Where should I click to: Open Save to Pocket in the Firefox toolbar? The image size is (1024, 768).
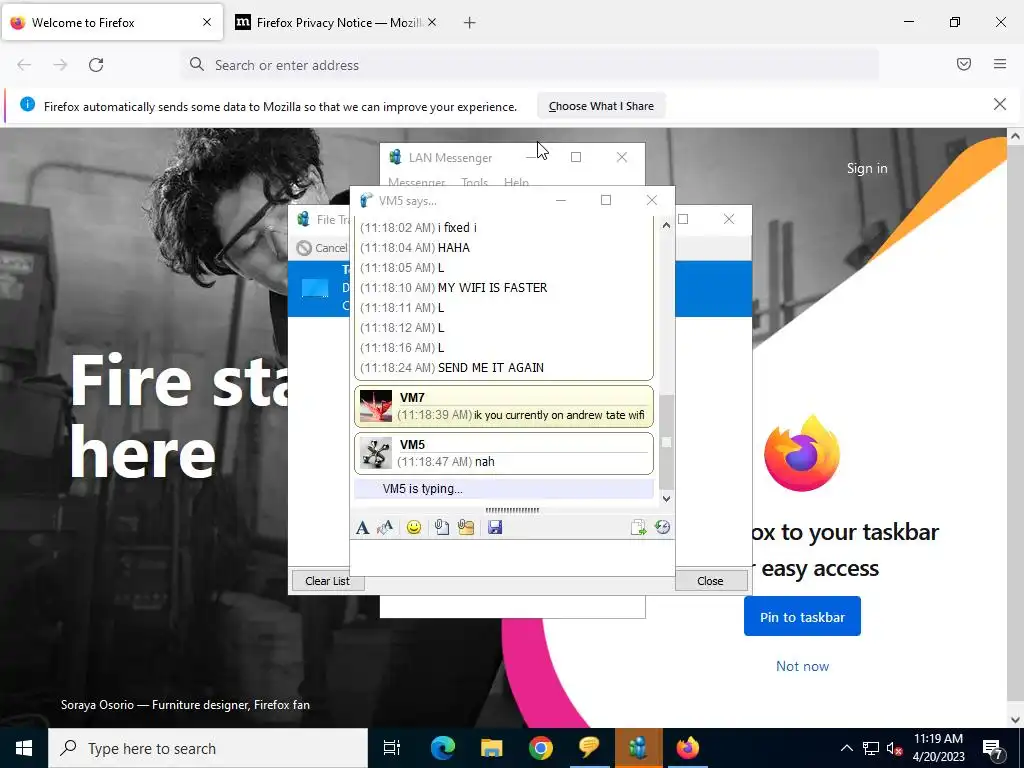tap(964, 64)
